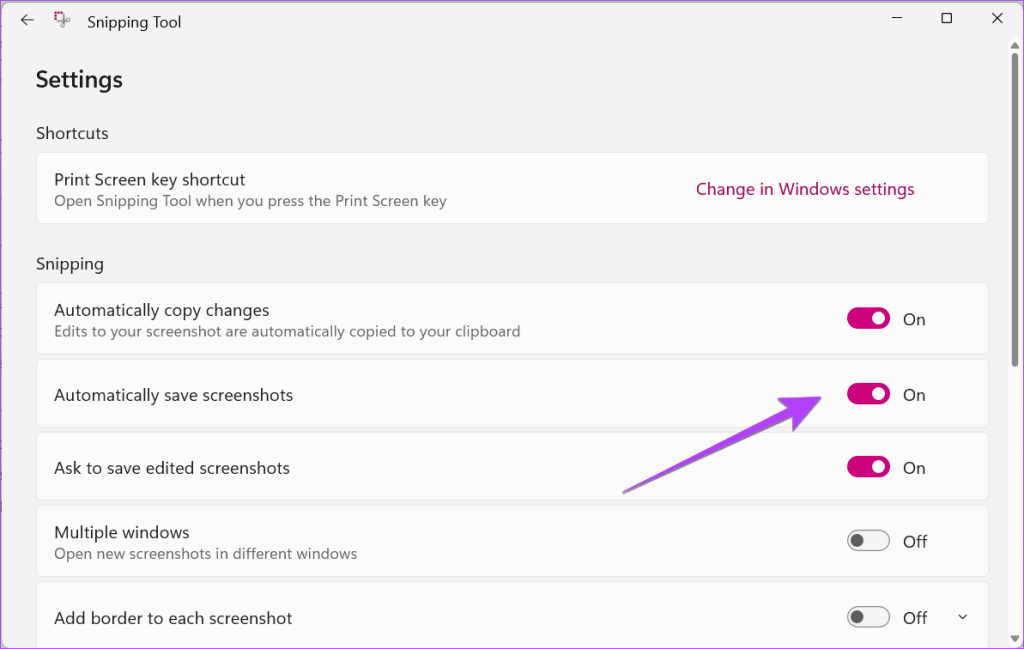Click the Automatically save screenshots label
Screen dimensions: 1024x649
pos(173,395)
